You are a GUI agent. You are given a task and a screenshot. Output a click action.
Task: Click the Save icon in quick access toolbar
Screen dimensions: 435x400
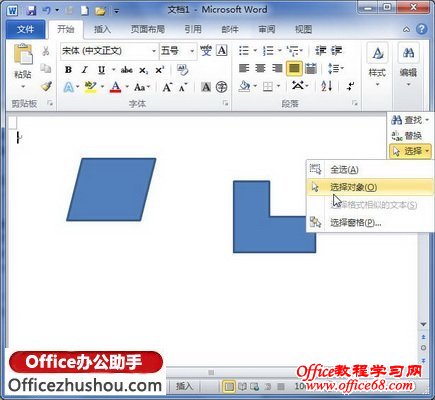pos(31,11)
